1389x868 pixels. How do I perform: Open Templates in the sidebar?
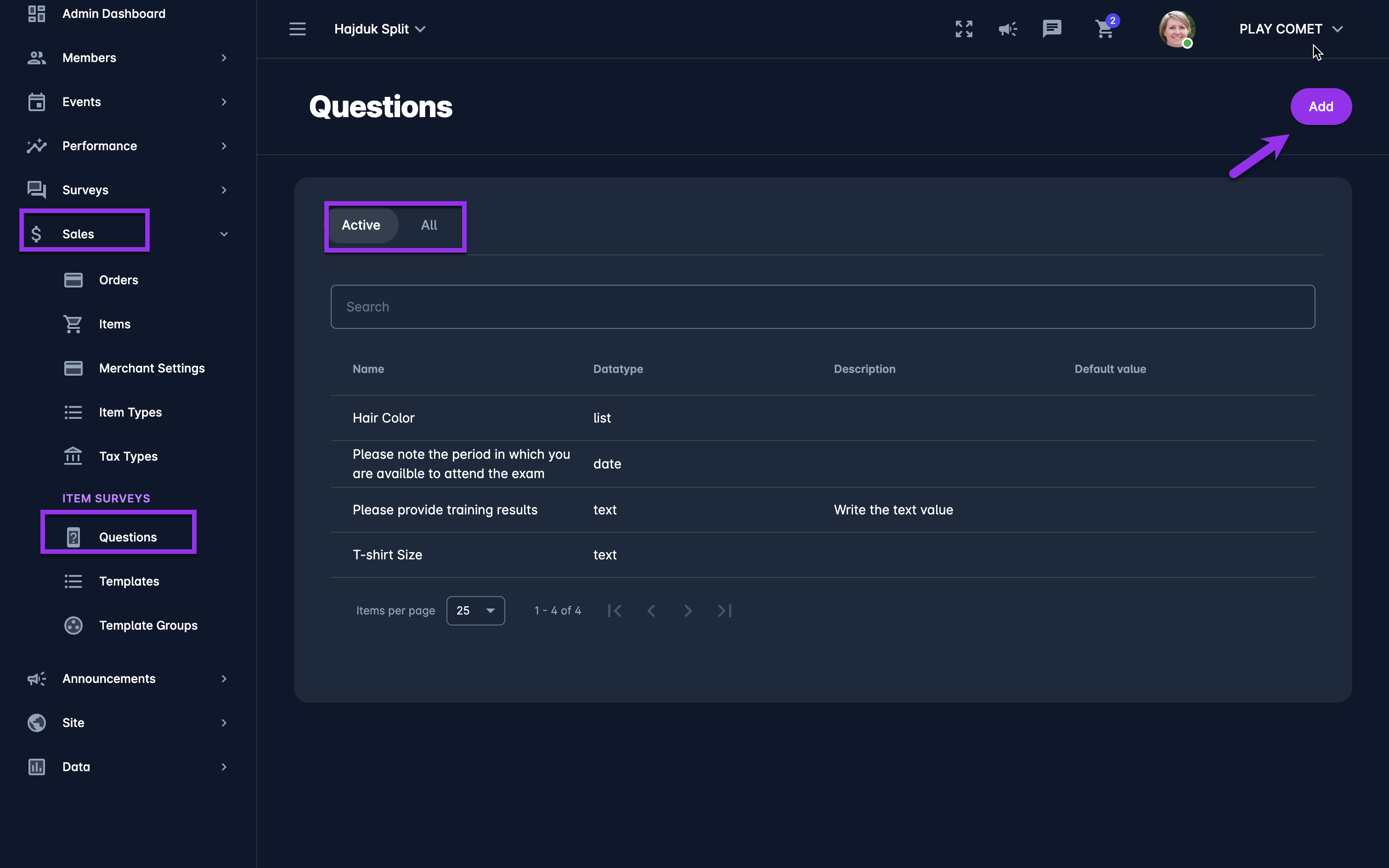pos(129,581)
